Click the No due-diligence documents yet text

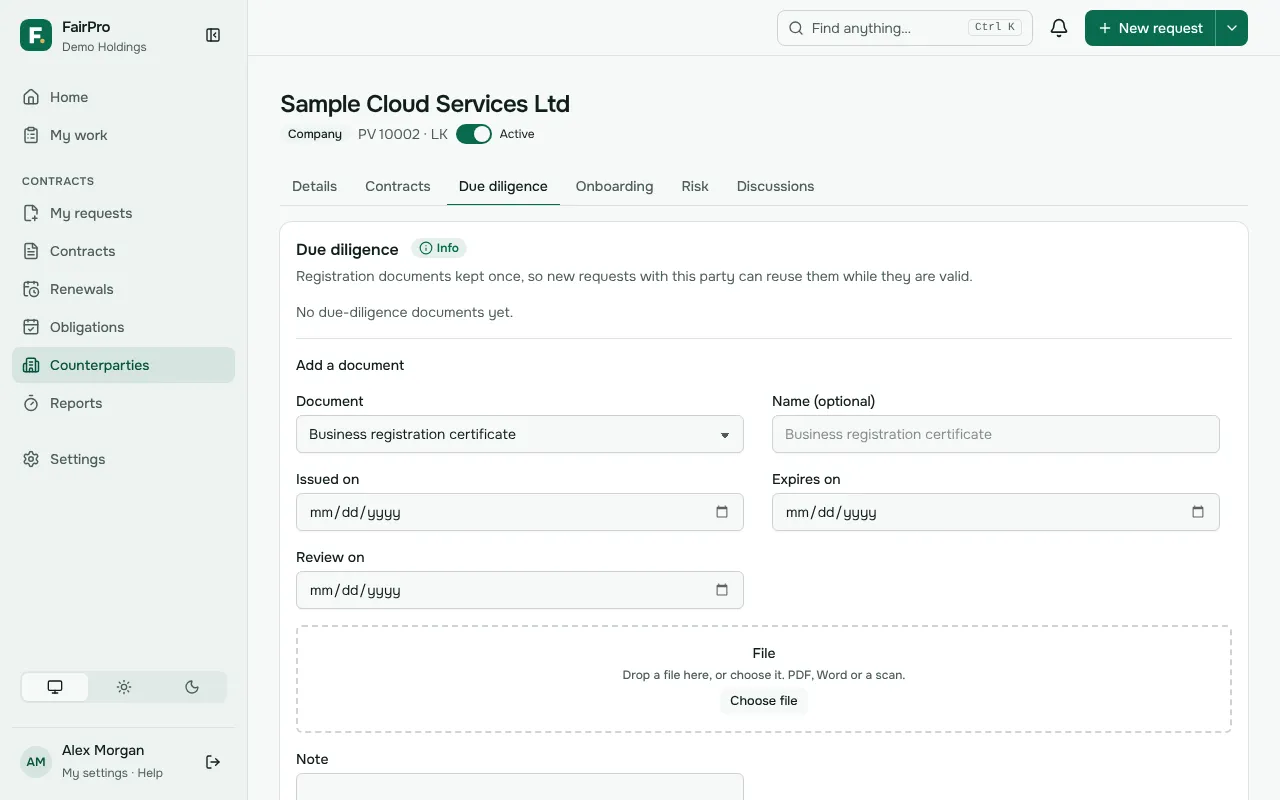tap(404, 312)
